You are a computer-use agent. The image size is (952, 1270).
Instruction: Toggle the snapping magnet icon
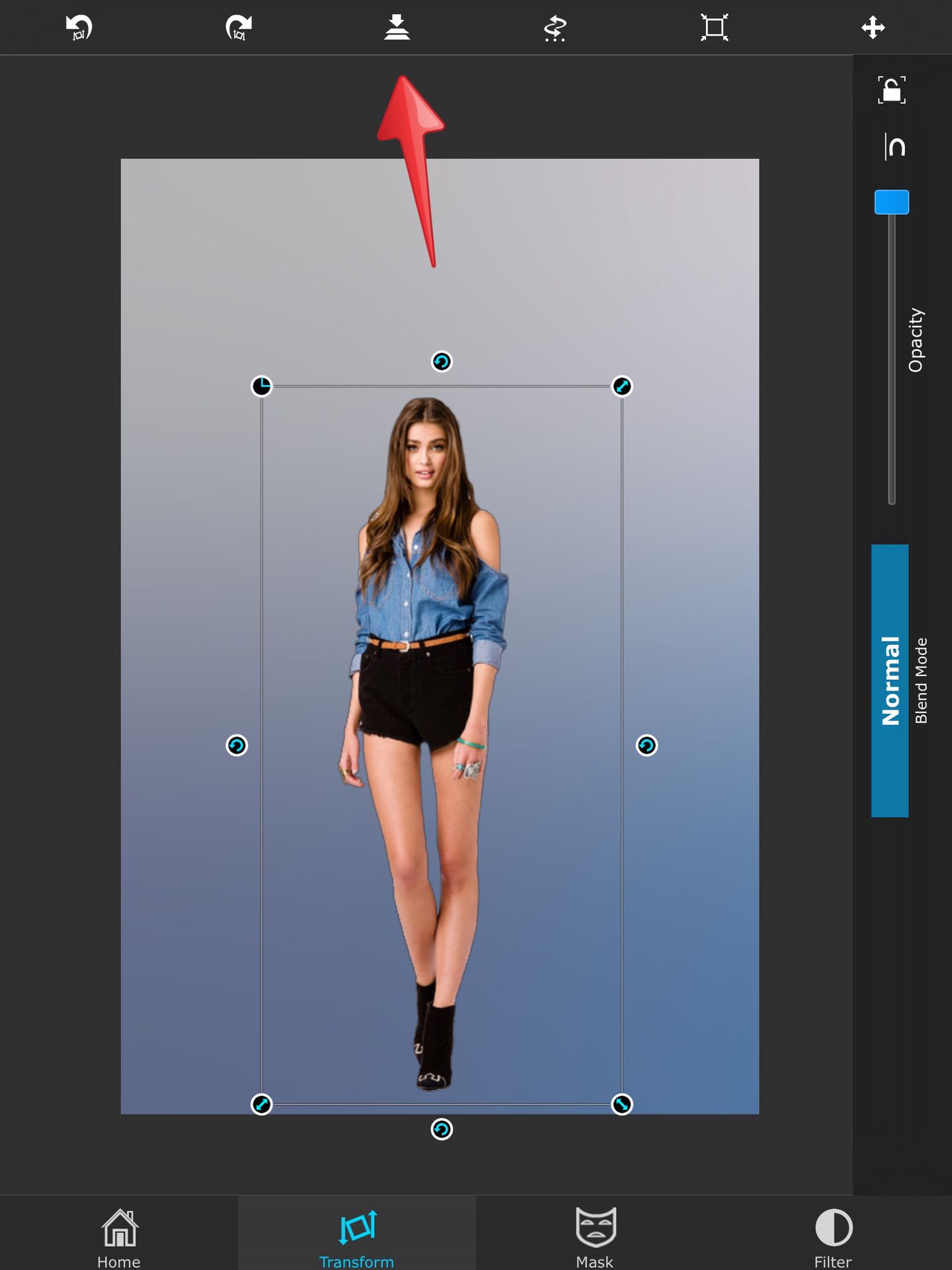pos(894,146)
